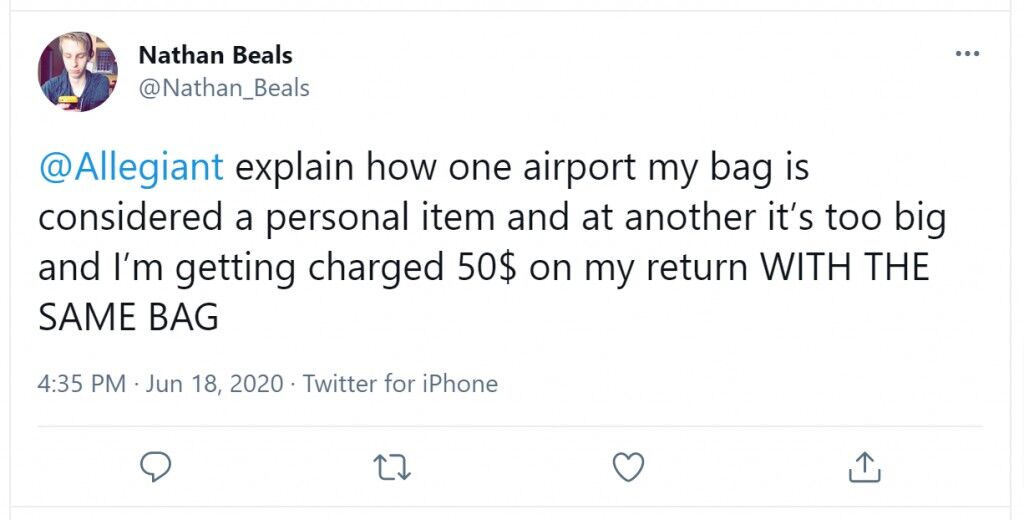Click the capitalized words WITH THE
The width and height of the screenshot is (1024, 520).
pyautogui.click(x=846, y=268)
